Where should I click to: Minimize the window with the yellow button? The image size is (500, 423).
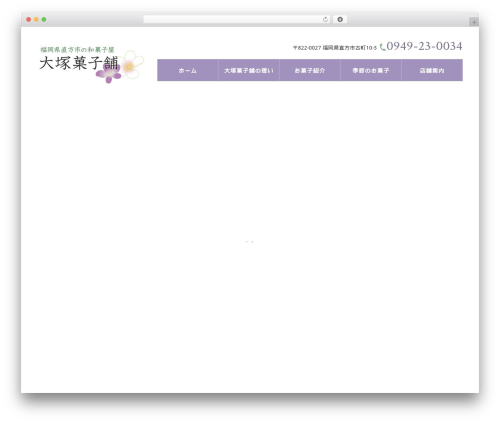(x=36, y=20)
